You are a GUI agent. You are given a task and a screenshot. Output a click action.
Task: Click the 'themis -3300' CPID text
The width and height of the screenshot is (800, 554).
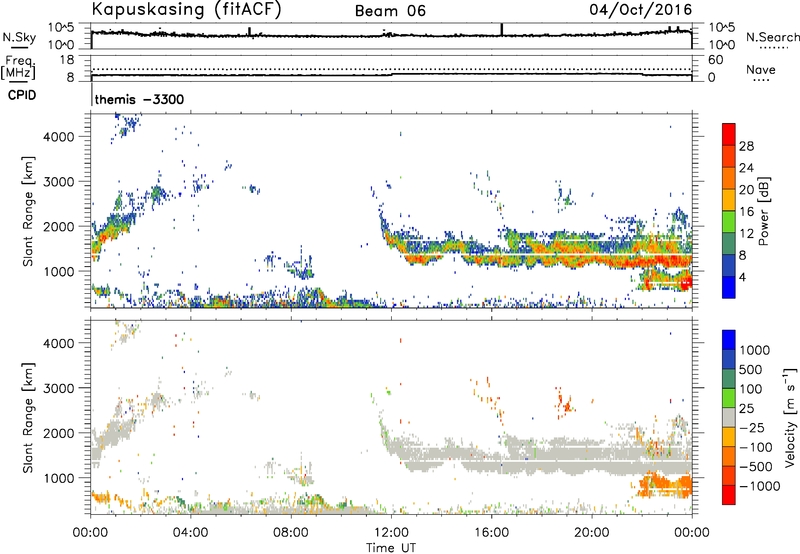[139, 99]
